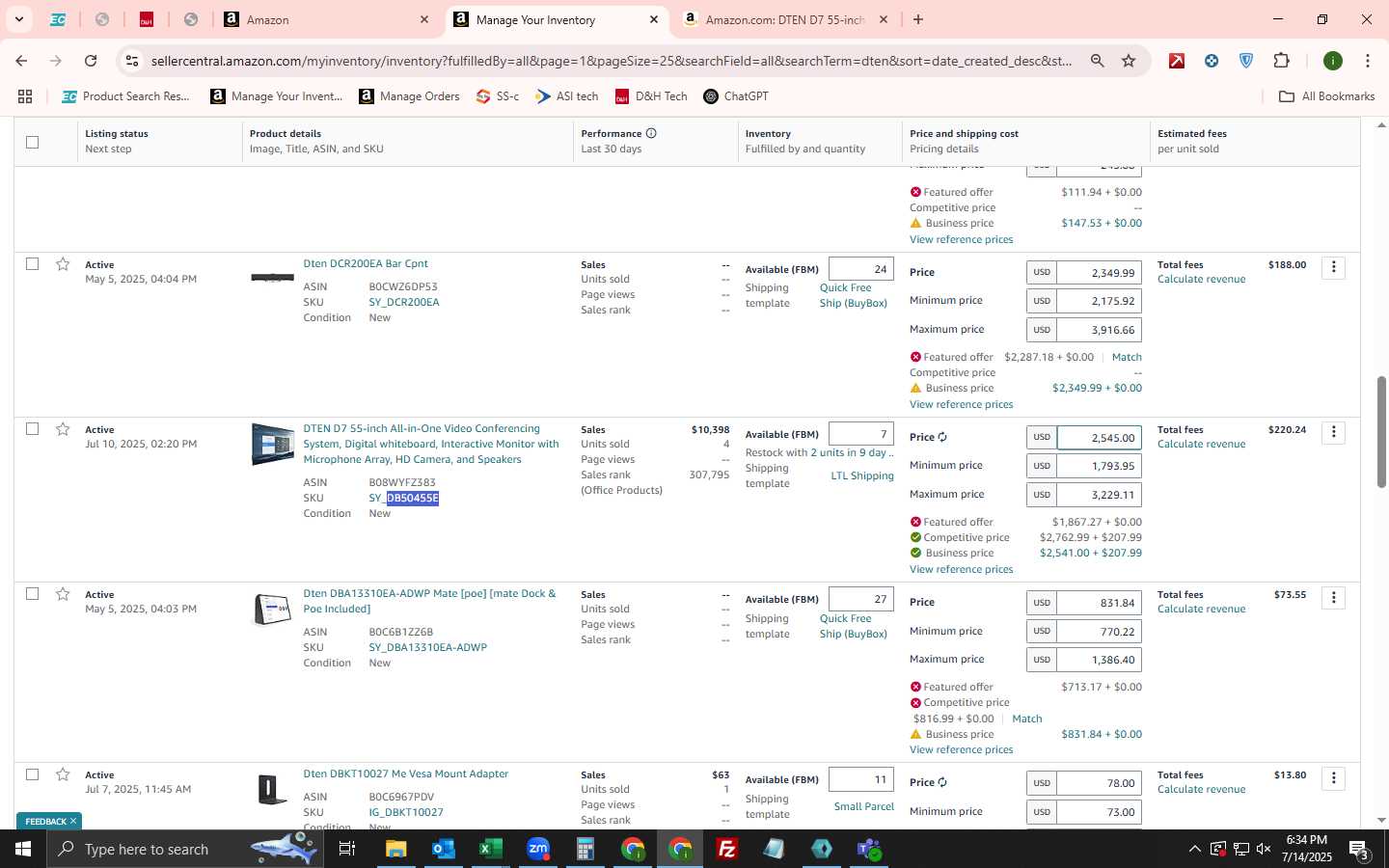Click price refresh icon for Vesa Mount Adapter
1389x868 pixels.
click(942, 782)
